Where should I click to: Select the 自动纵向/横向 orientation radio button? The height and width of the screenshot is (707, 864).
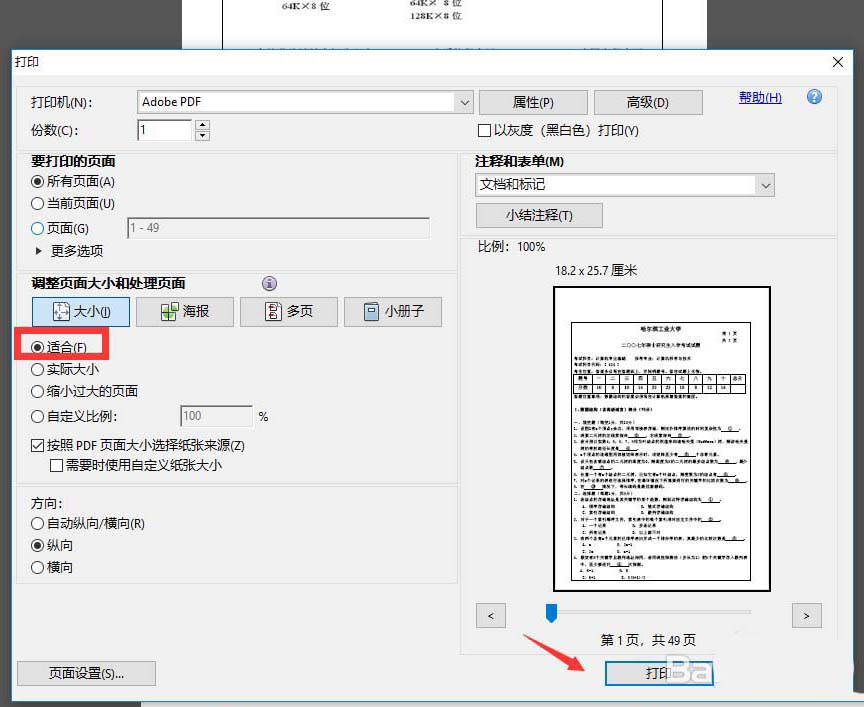[37, 523]
